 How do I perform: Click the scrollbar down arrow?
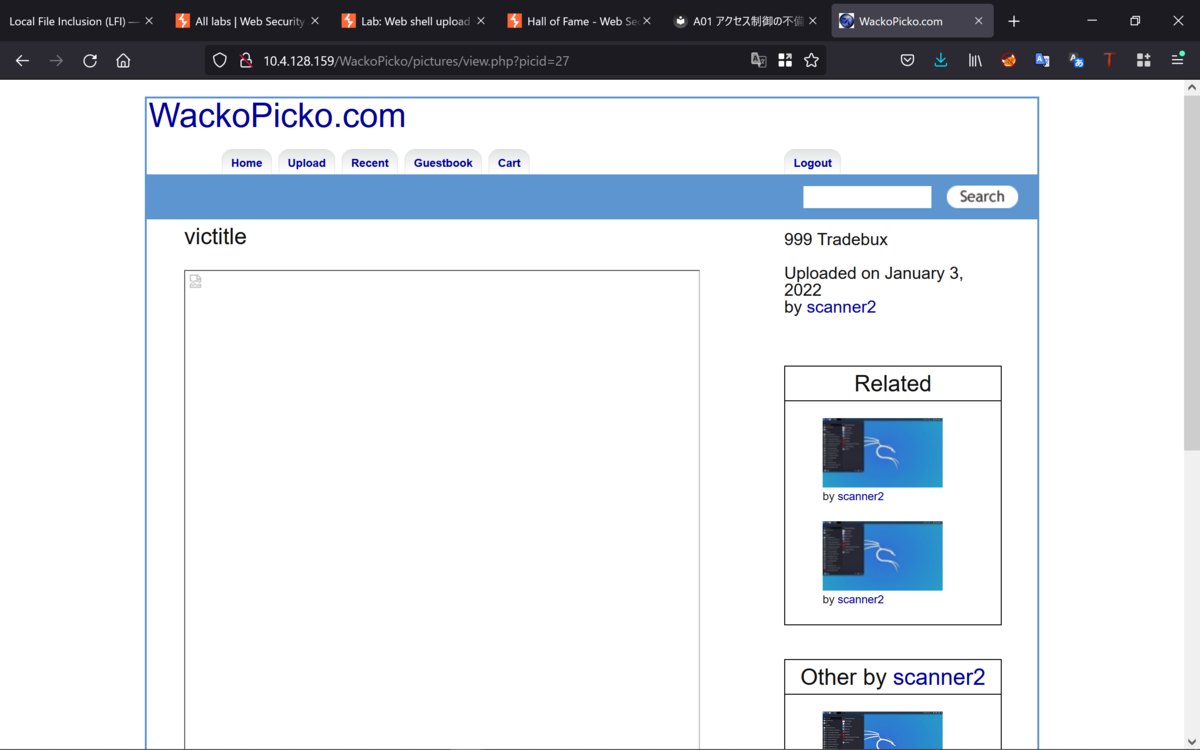point(1191,742)
